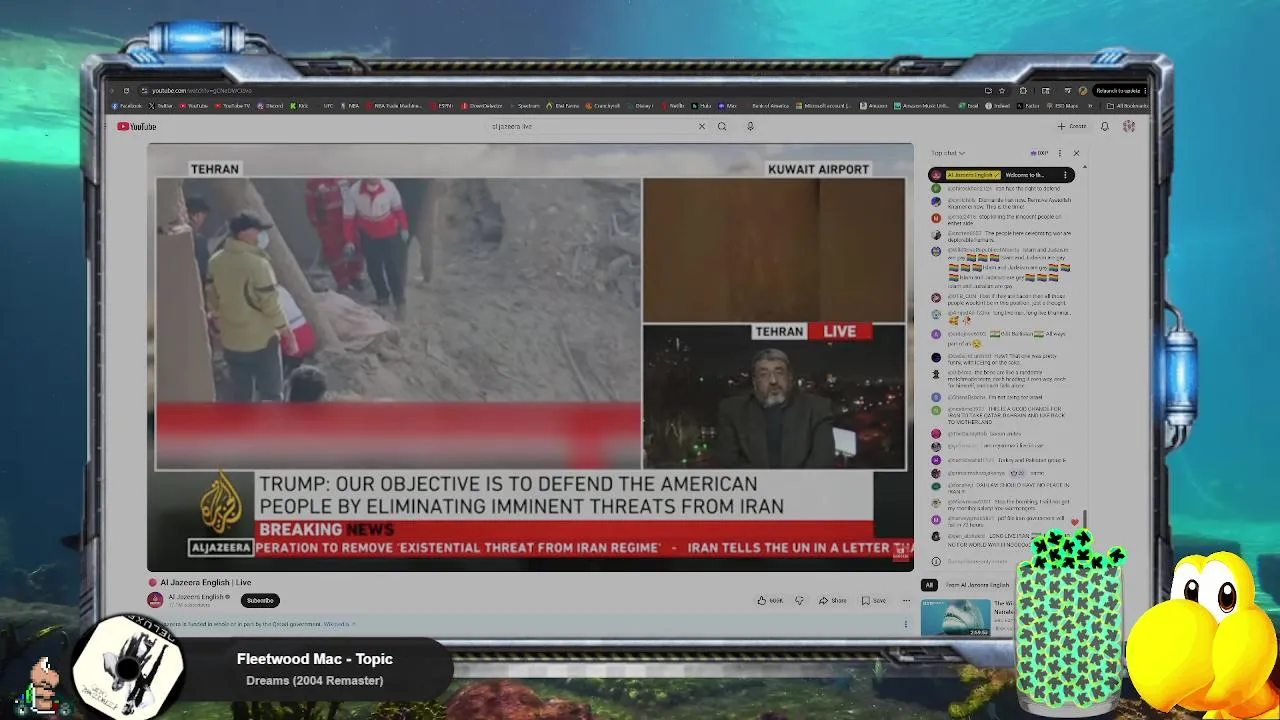Screen dimensions: 1280x720
Task: Open the YouTube TV bookmark
Action: 232,106
